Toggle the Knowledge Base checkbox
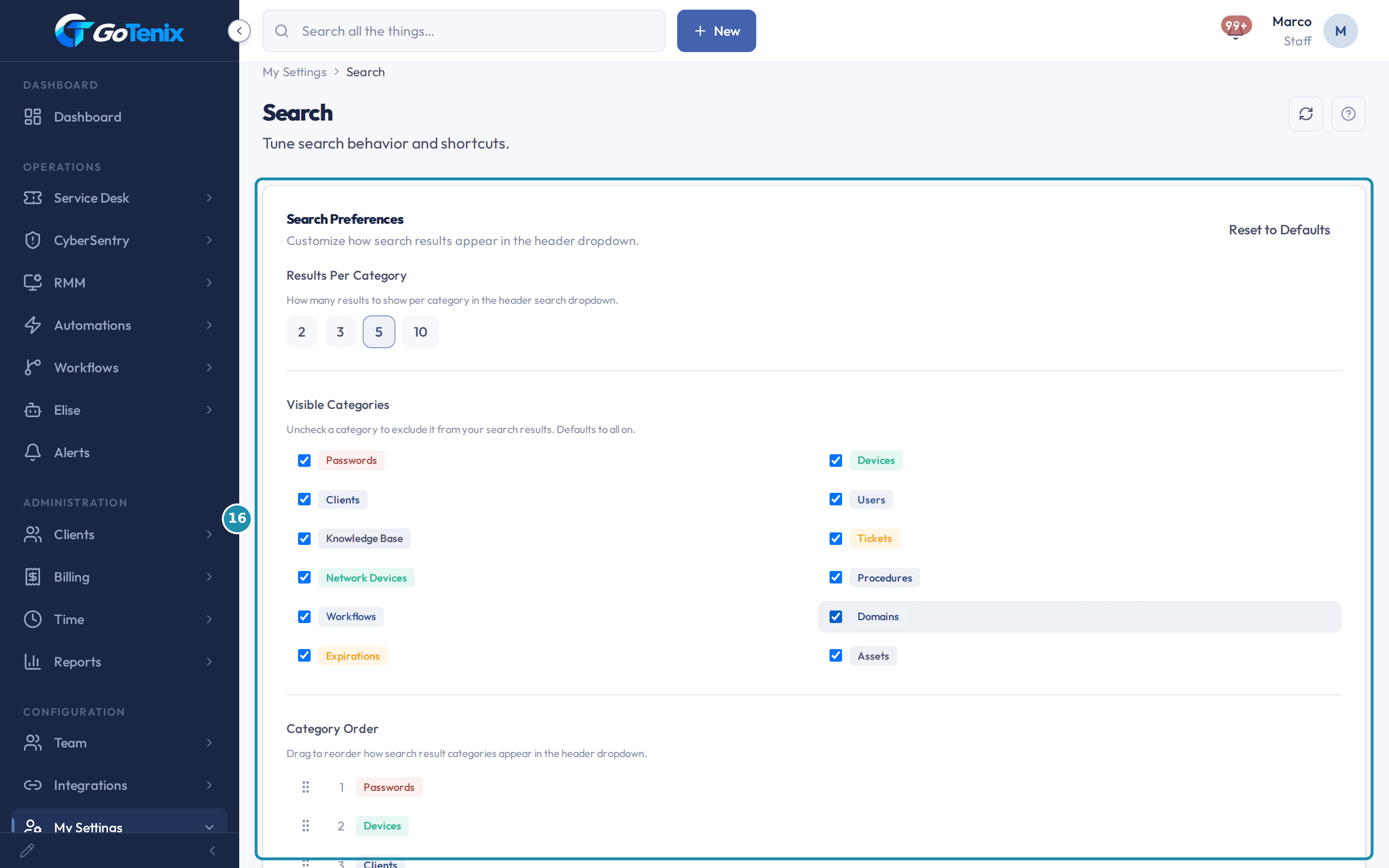 click(304, 539)
